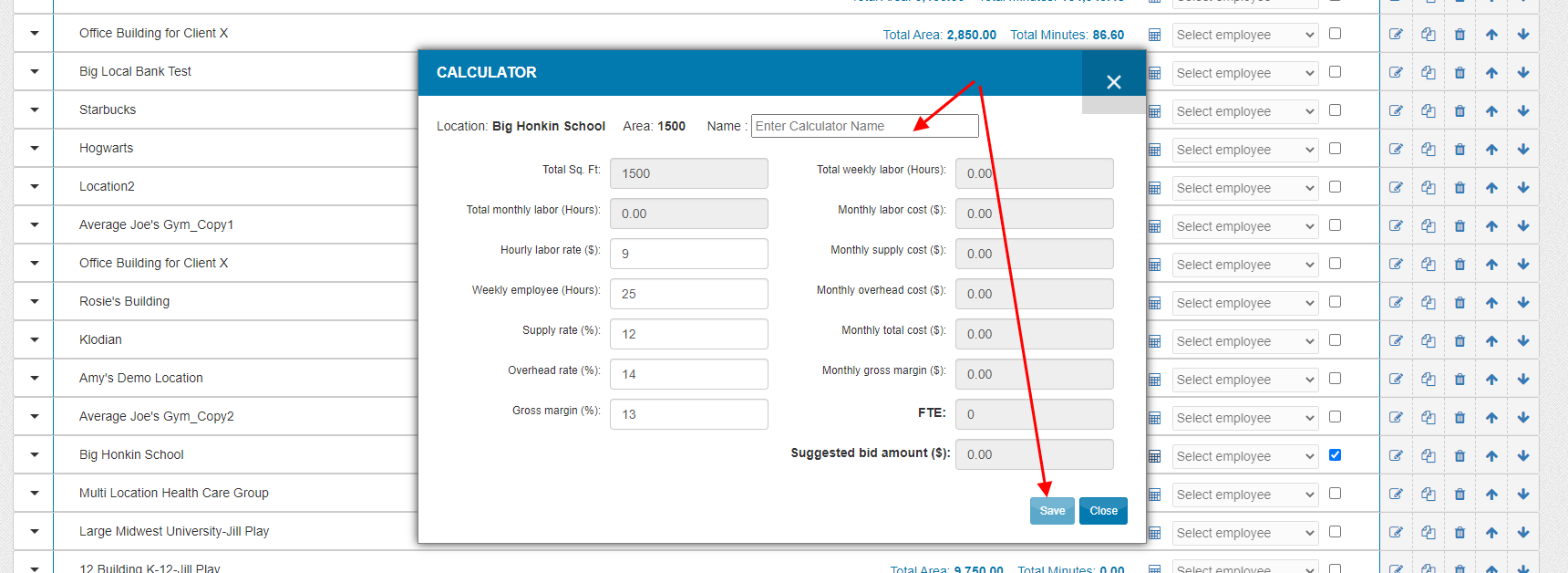Check the Starbucks row checkbox

click(x=1335, y=109)
